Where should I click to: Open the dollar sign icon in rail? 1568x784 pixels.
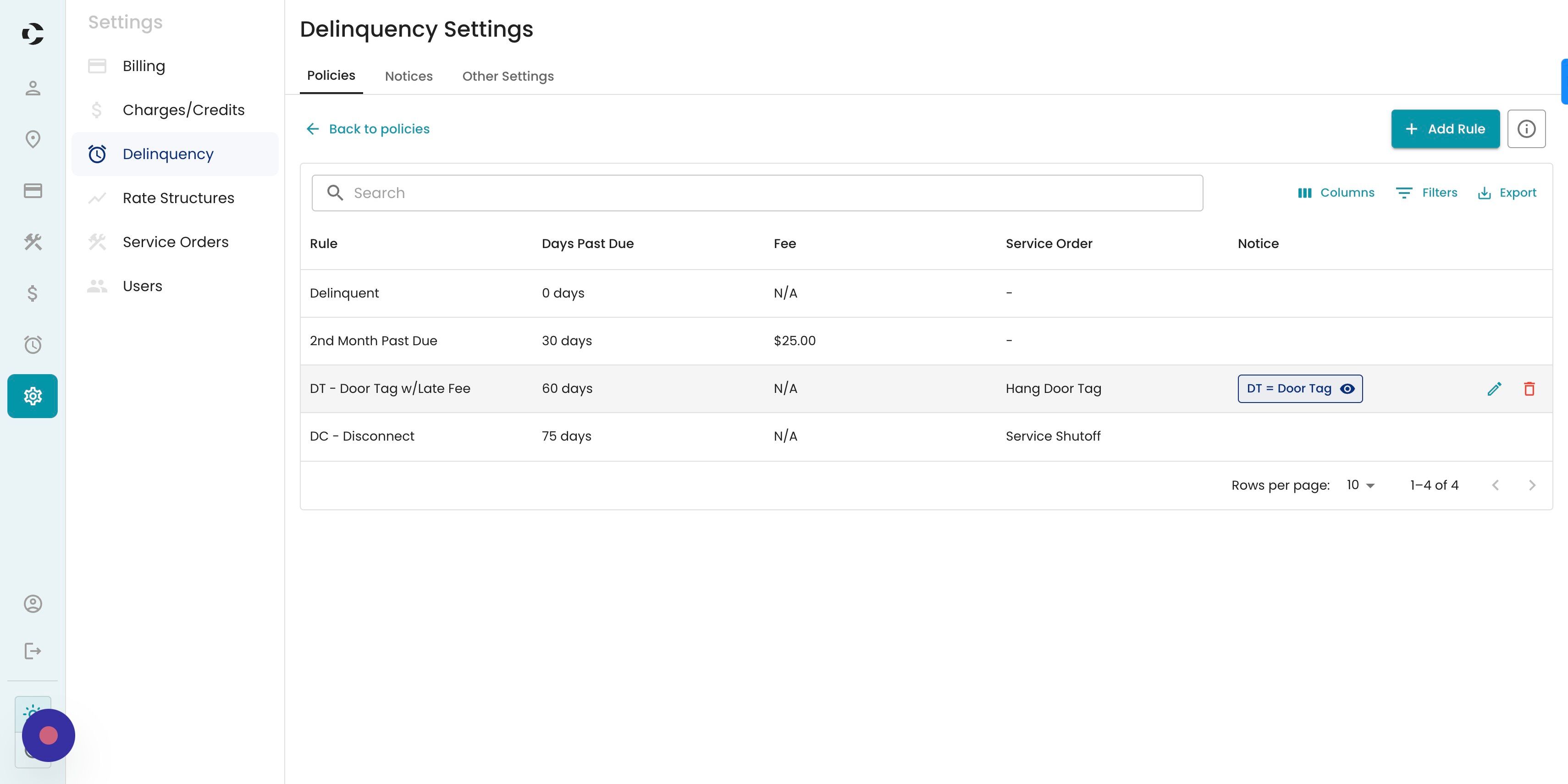coord(33,293)
